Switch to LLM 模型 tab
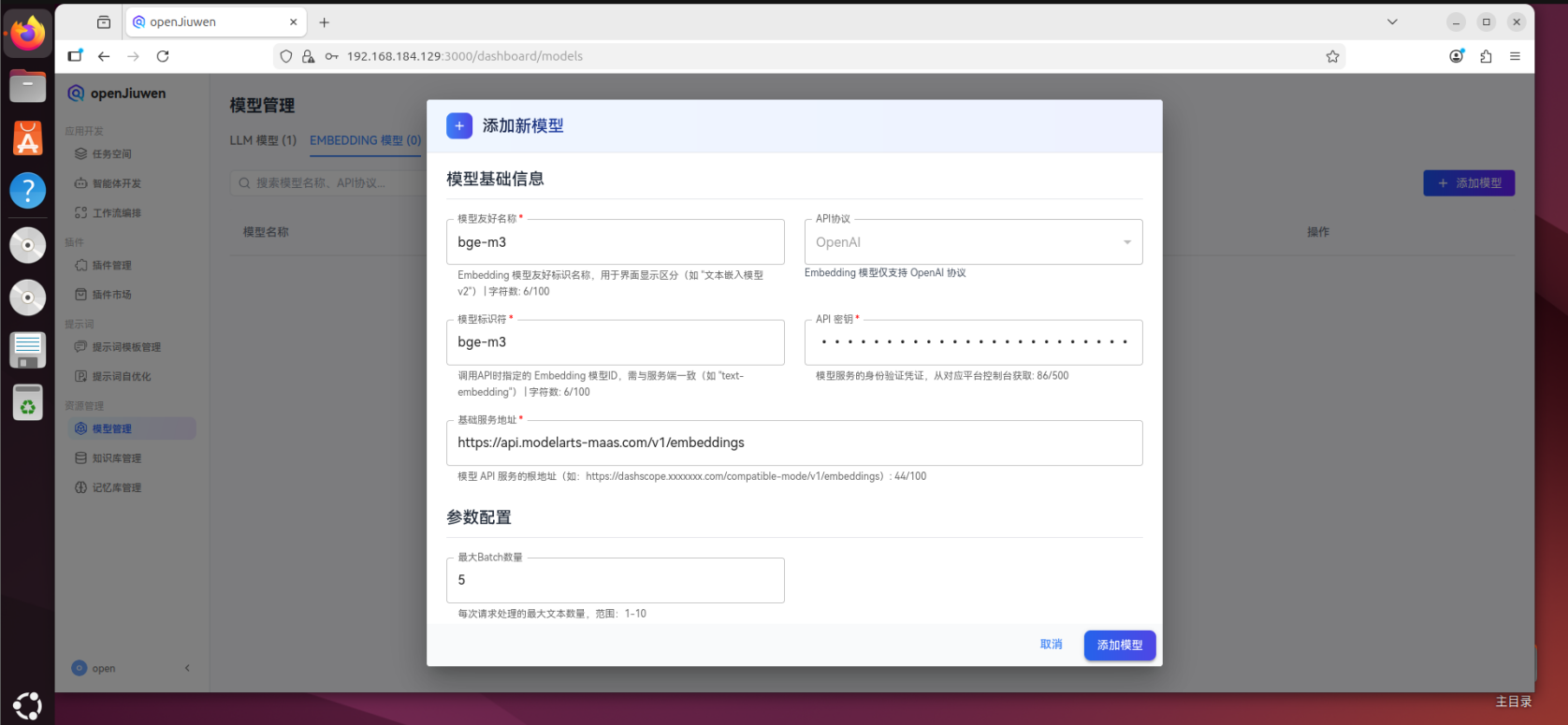 [263, 140]
